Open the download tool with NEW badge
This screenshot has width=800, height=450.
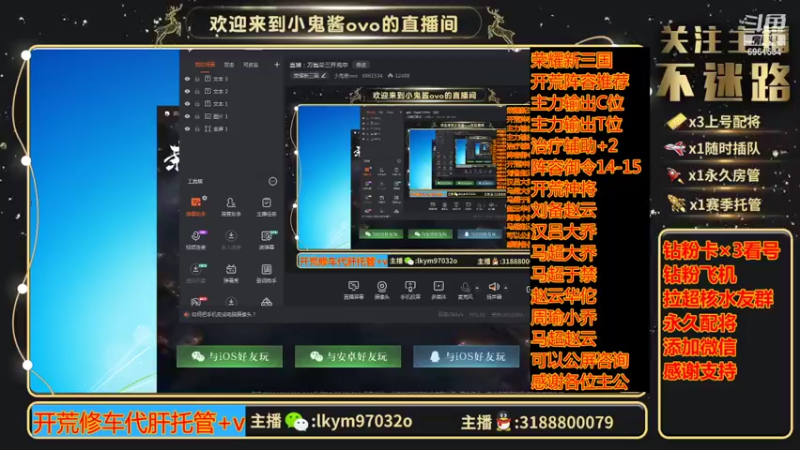pos(195,273)
